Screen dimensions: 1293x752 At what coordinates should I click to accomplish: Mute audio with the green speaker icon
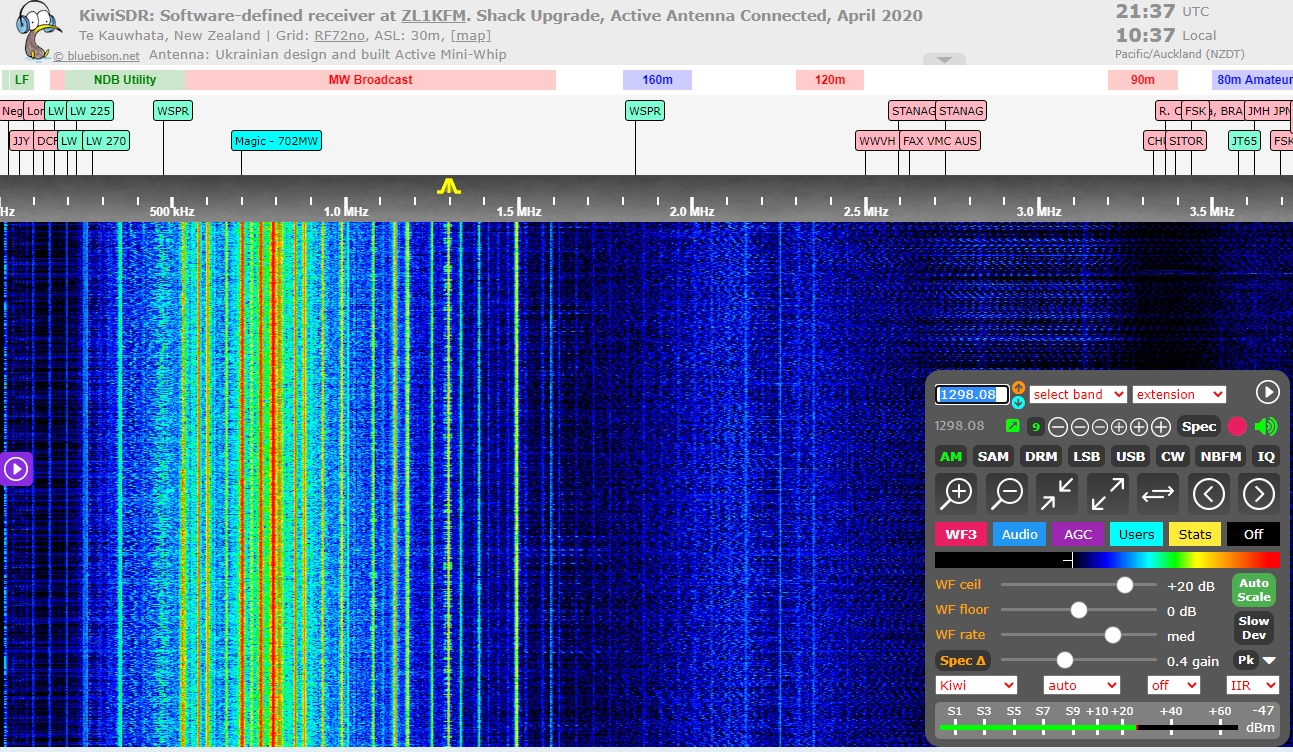1266,427
